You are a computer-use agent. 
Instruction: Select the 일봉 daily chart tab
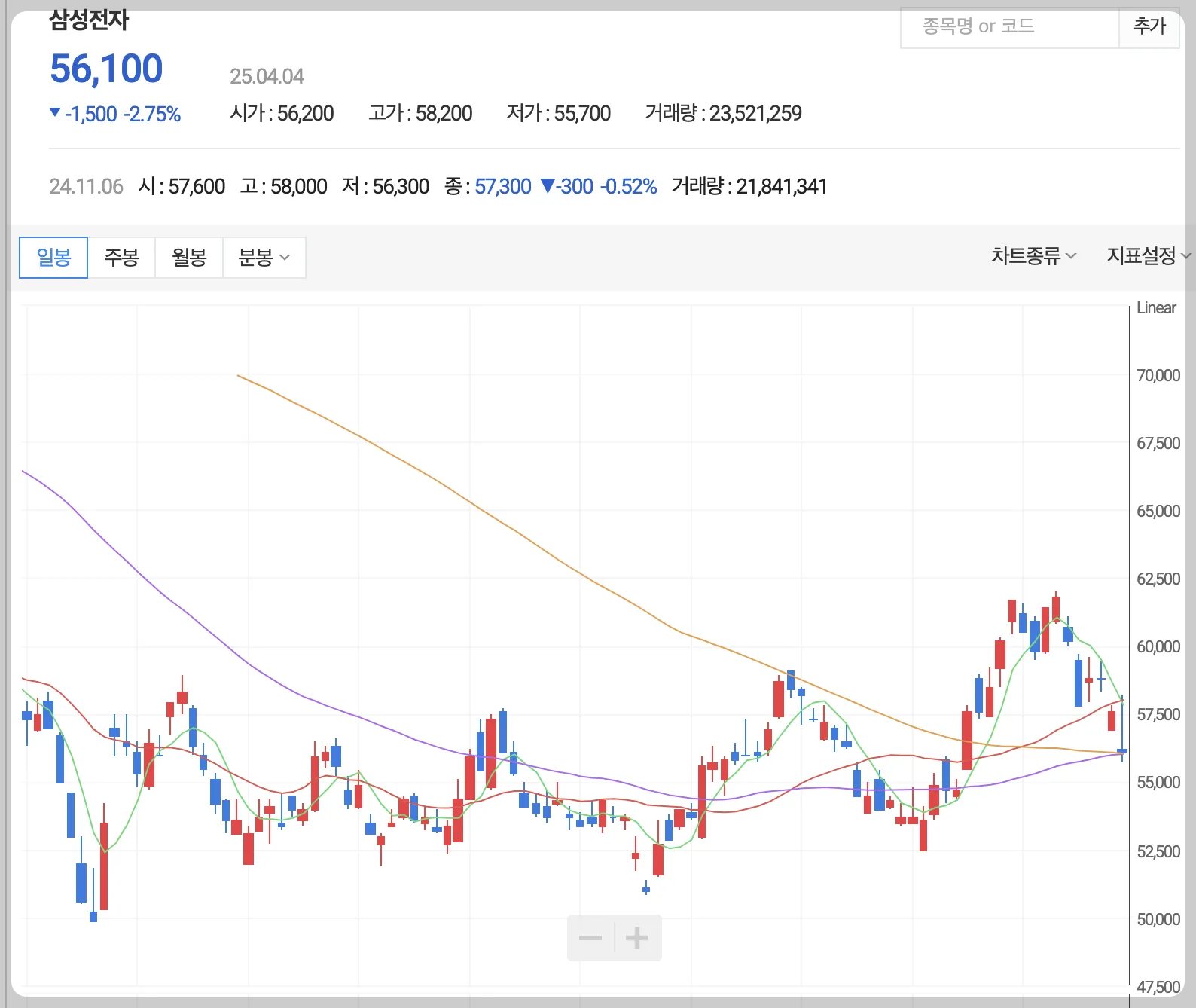53,258
